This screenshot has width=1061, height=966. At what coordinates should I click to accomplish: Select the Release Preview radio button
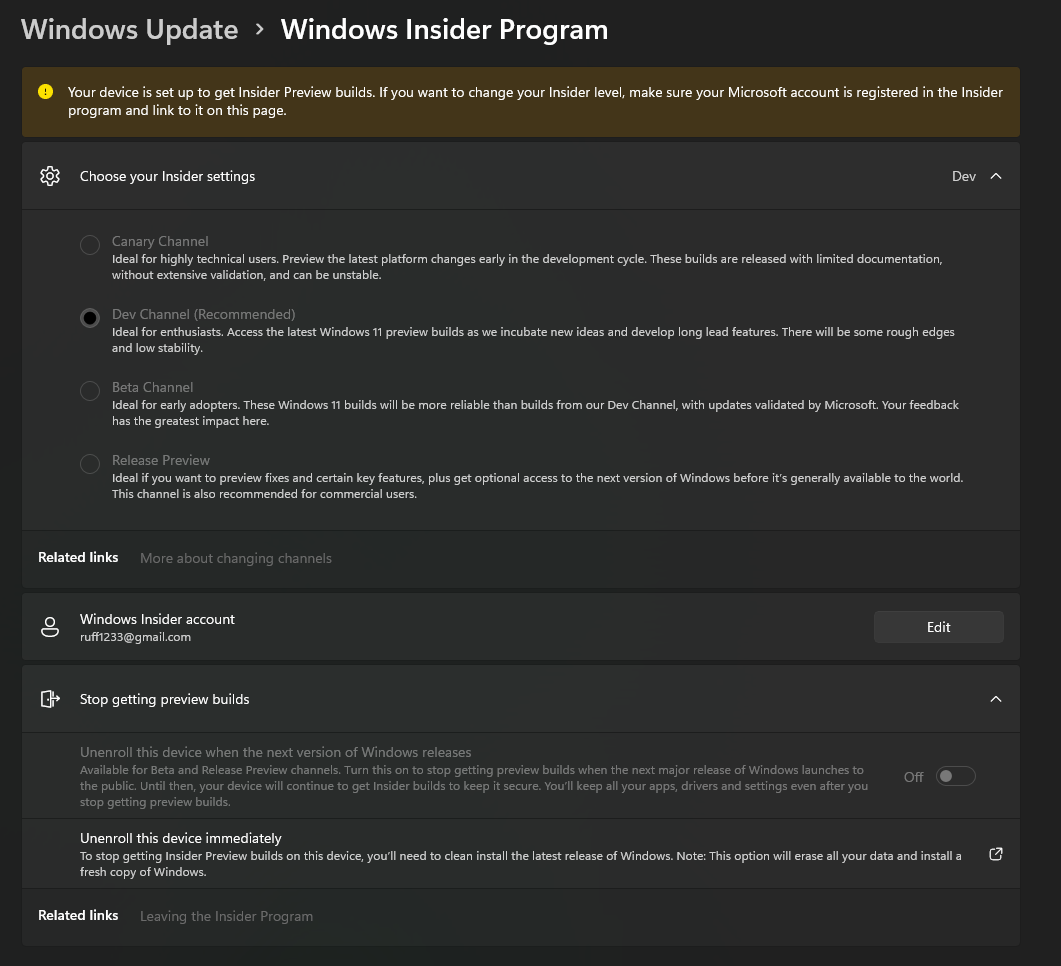click(x=90, y=464)
